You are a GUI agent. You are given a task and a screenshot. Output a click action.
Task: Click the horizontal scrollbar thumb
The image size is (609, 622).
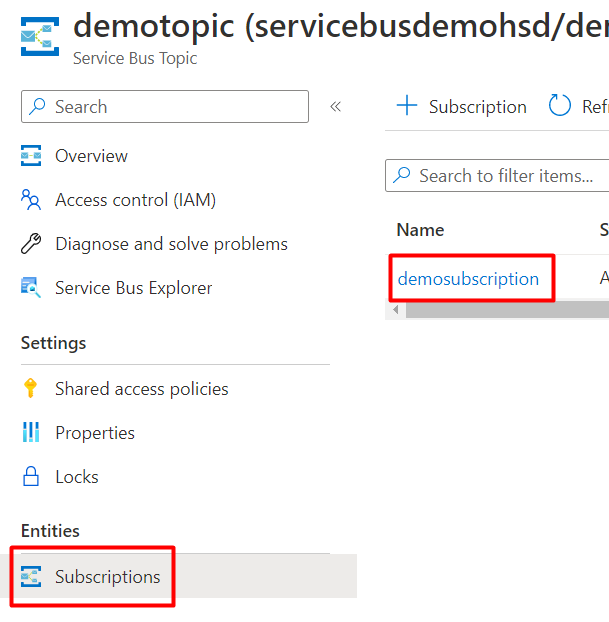pos(507,309)
